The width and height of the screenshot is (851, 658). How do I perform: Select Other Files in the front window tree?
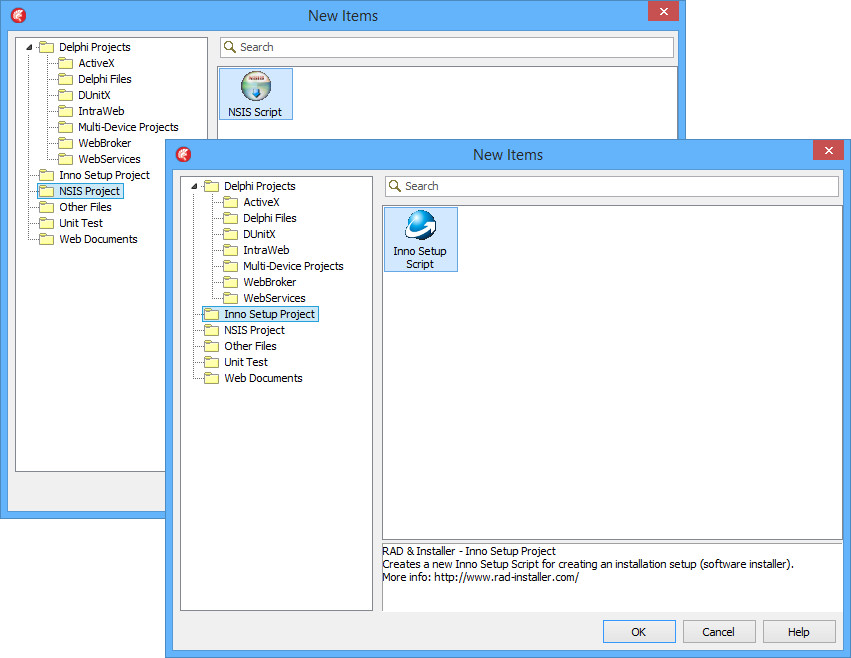point(250,346)
